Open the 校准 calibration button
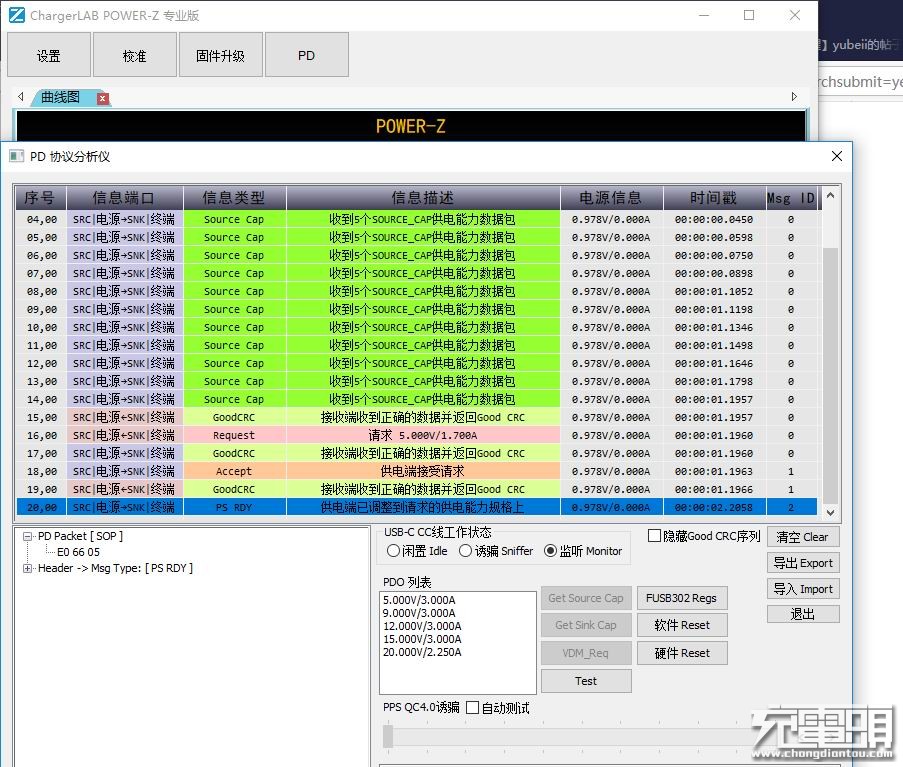The height and width of the screenshot is (767, 903). (135, 55)
